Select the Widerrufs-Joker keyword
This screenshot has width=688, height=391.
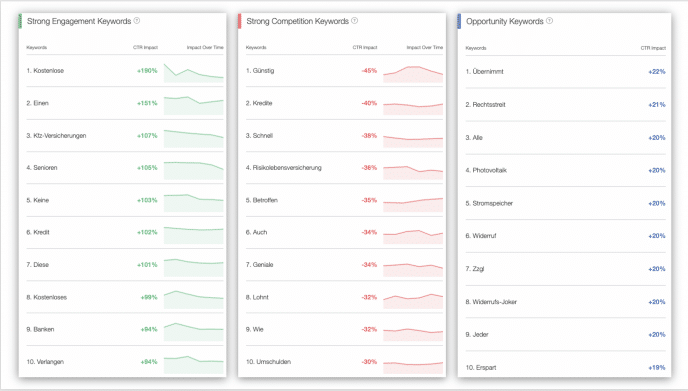[x=491, y=302]
